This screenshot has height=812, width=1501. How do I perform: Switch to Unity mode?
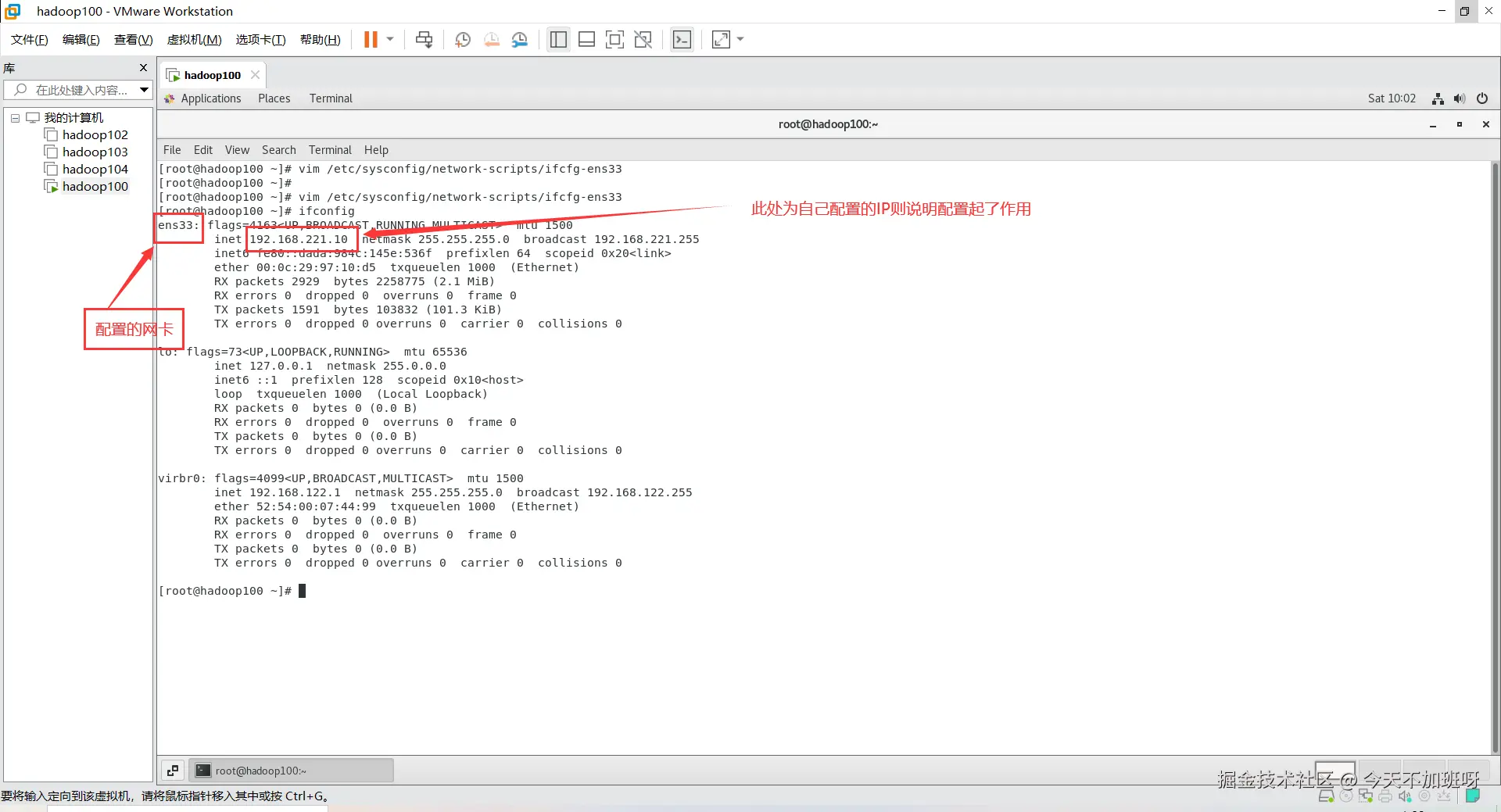pos(643,40)
